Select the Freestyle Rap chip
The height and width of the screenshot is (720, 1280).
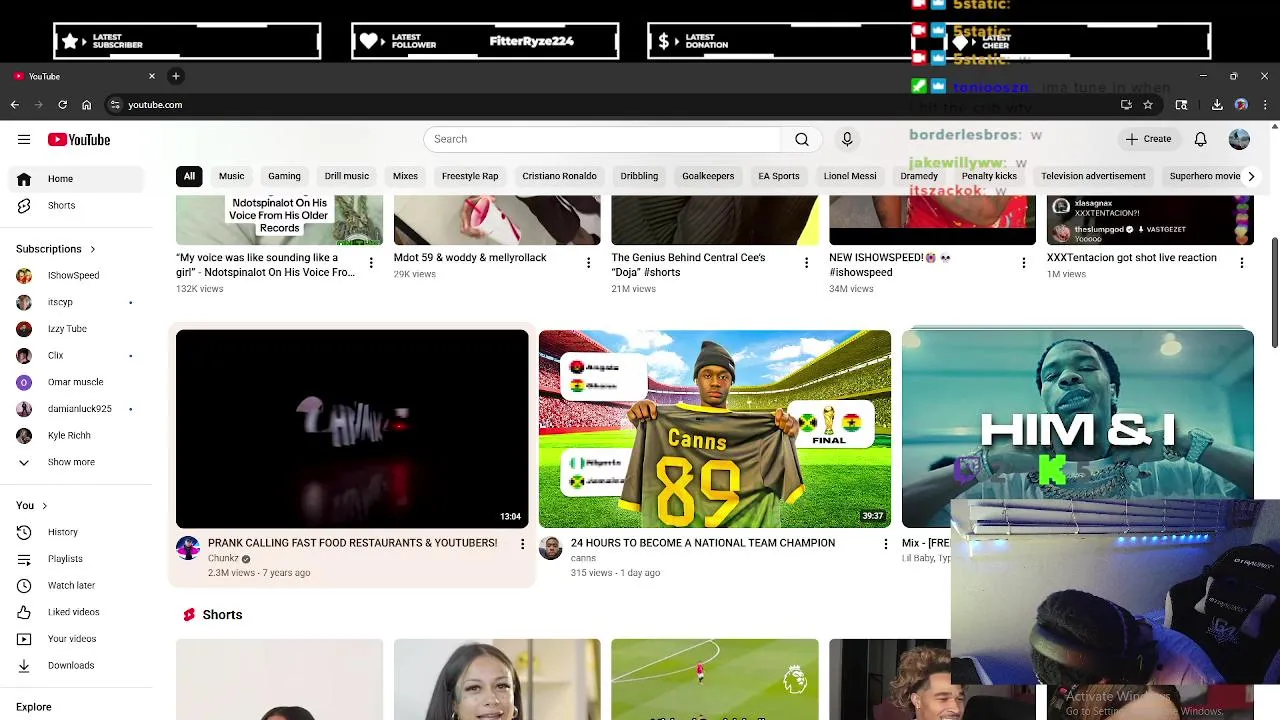point(470,176)
